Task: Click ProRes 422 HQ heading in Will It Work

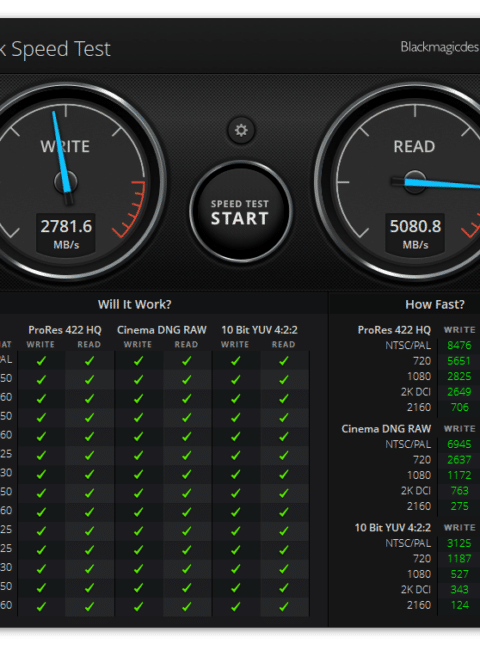Action: [65, 330]
